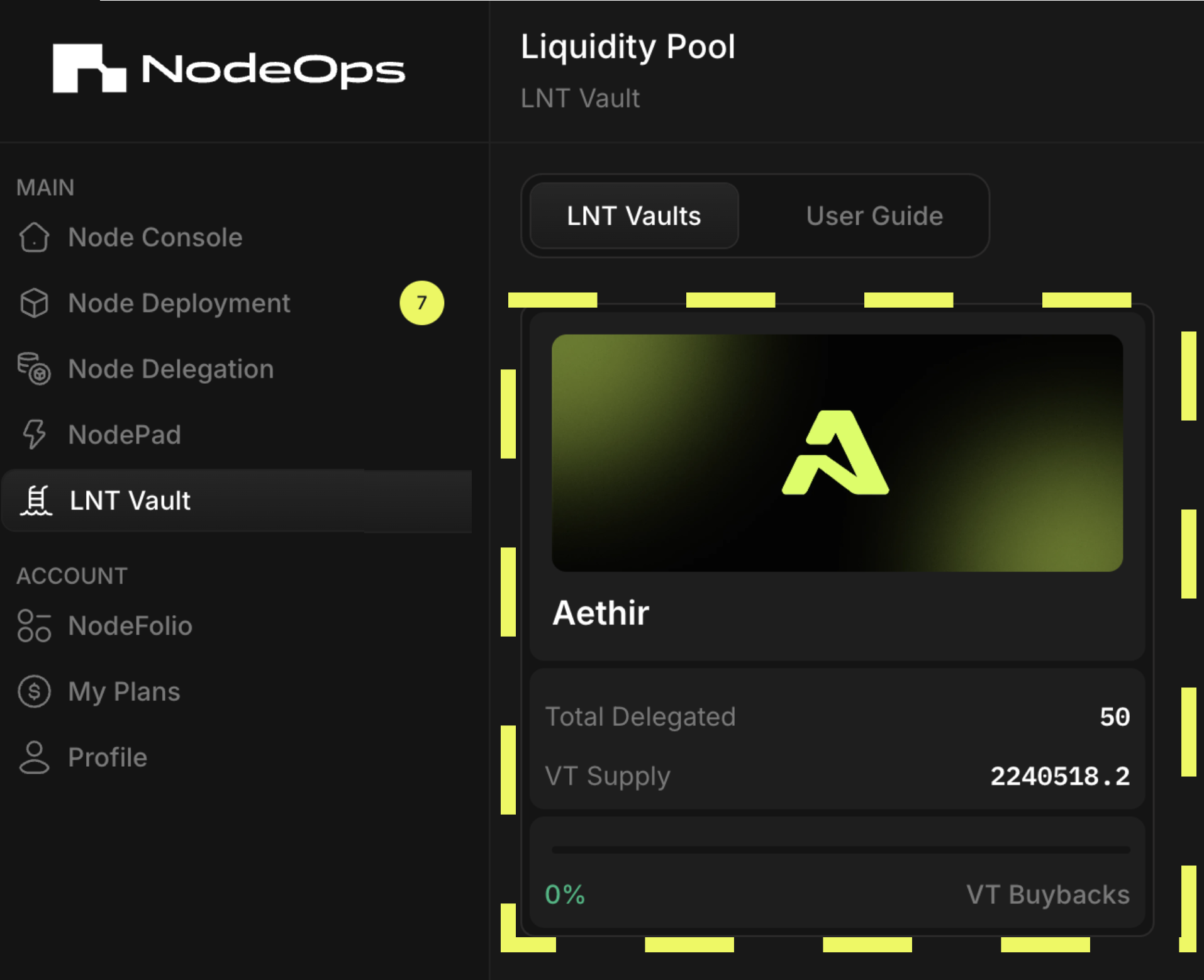The image size is (1204, 980).
Task: Select the NodePad lightning bolt icon
Action: pos(35,435)
